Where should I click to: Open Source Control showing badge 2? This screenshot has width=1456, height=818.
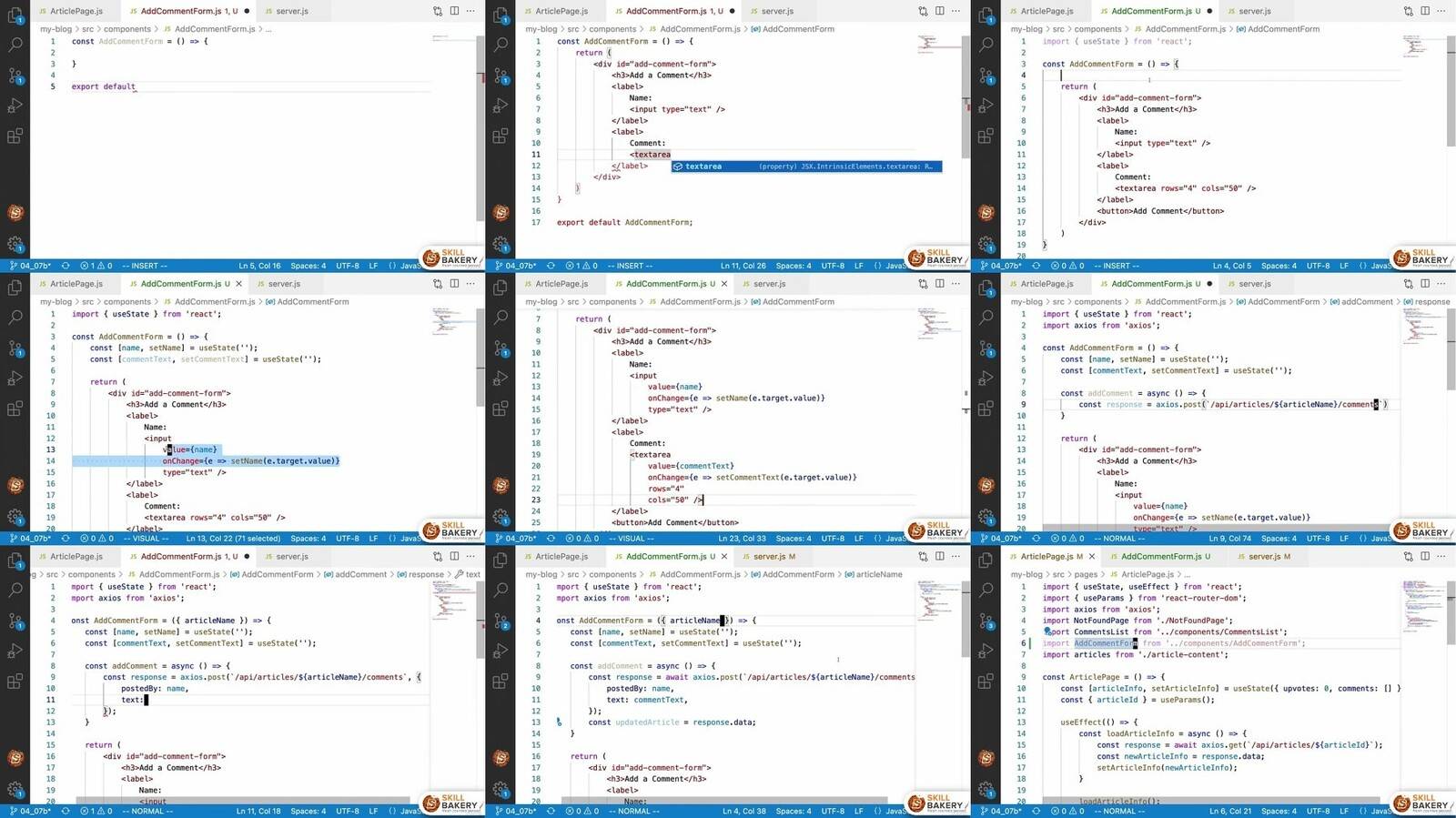(500, 621)
